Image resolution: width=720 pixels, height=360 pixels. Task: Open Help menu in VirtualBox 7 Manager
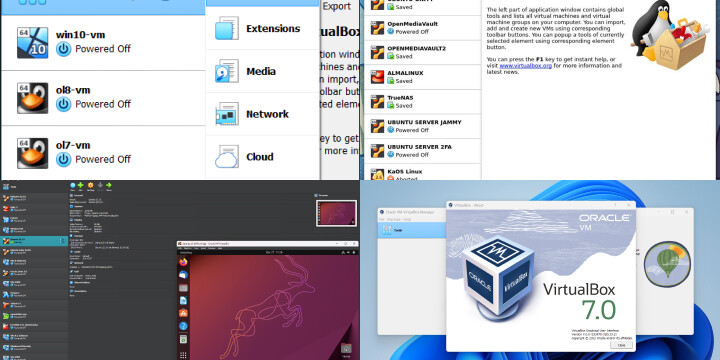pyautogui.click(x=407, y=219)
